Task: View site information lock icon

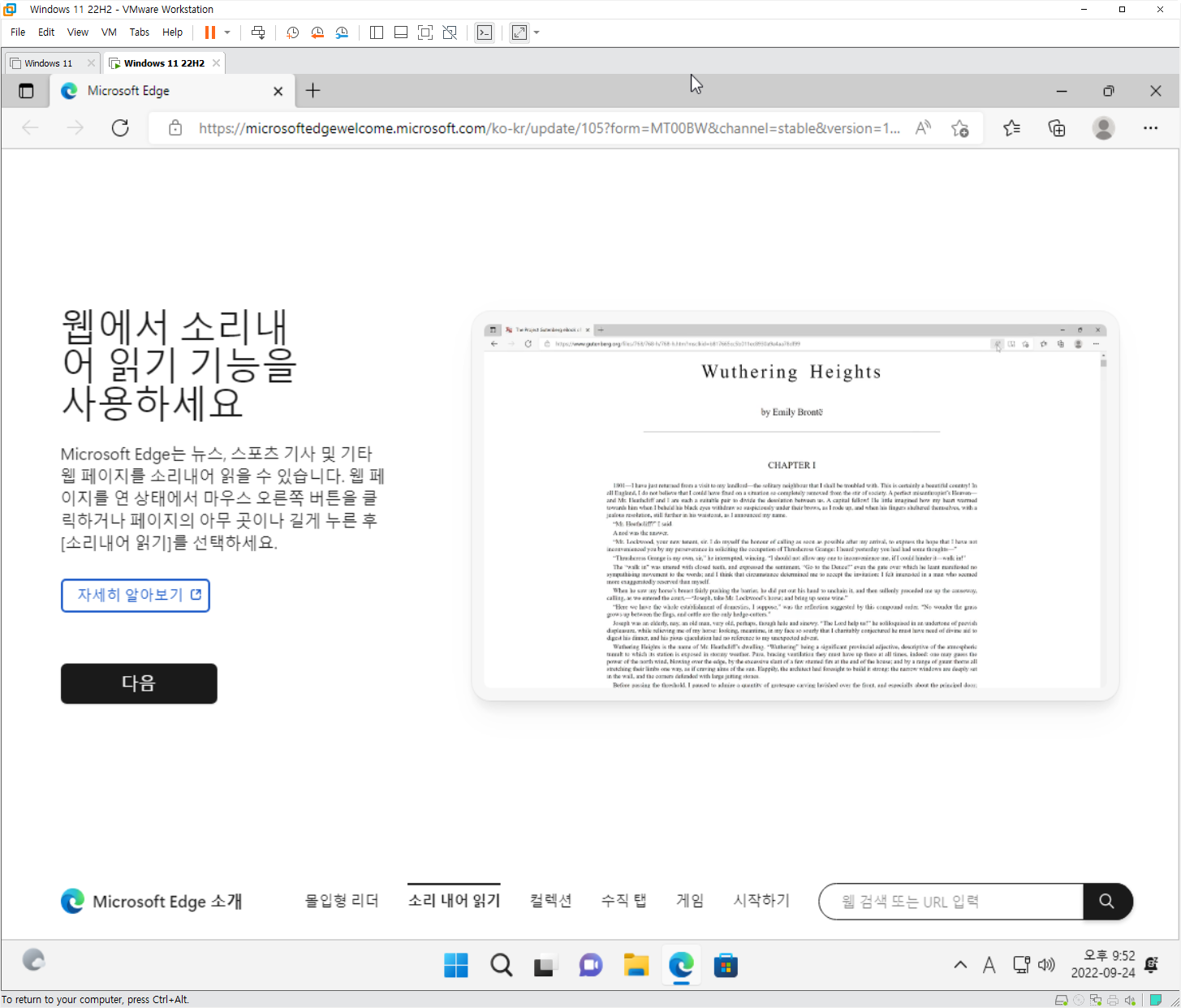Action: click(175, 128)
